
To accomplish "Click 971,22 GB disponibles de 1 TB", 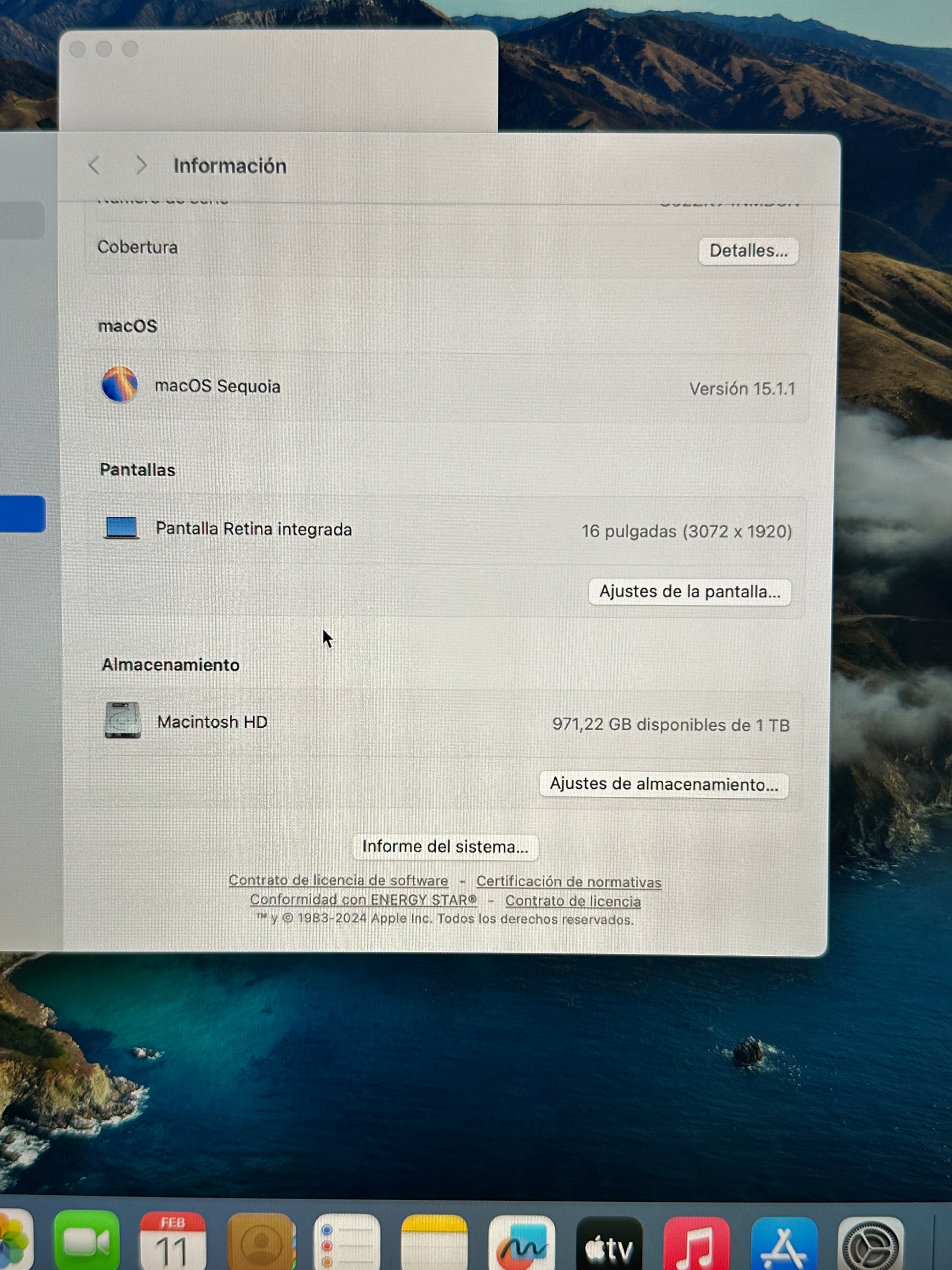I will pos(671,724).
